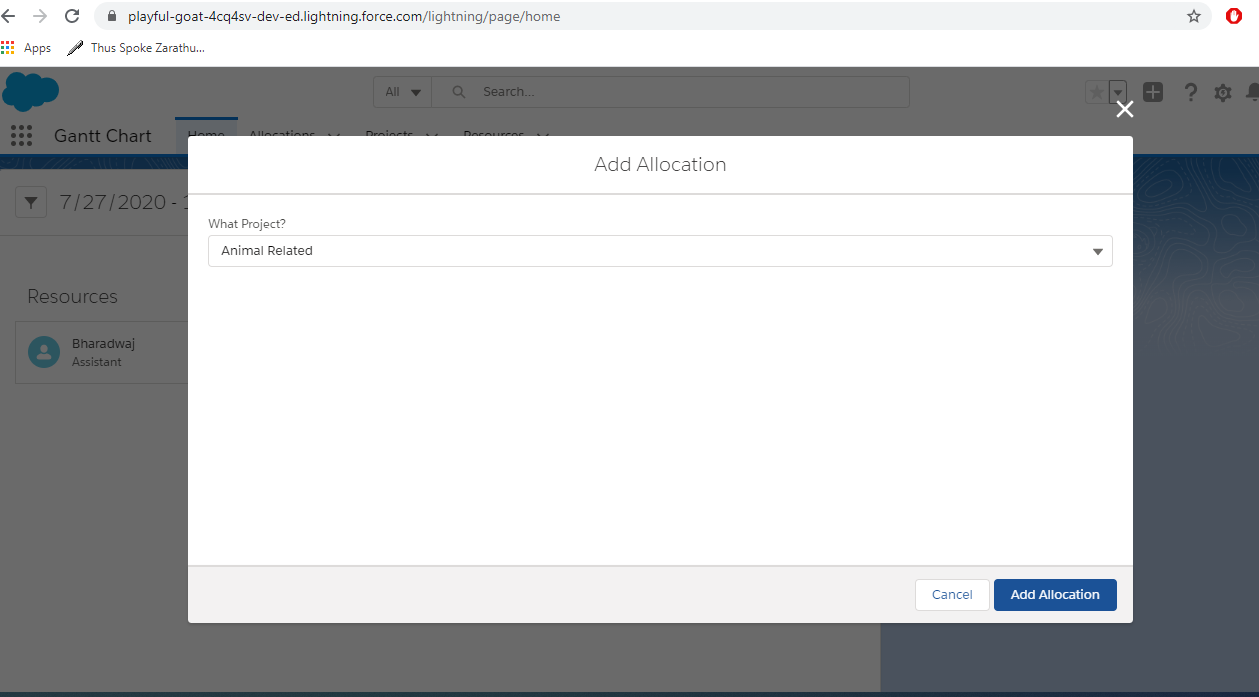Open the Resources tab
Image resolution: width=1259 pixels, height=697 pixels.
tap(494, 135)
